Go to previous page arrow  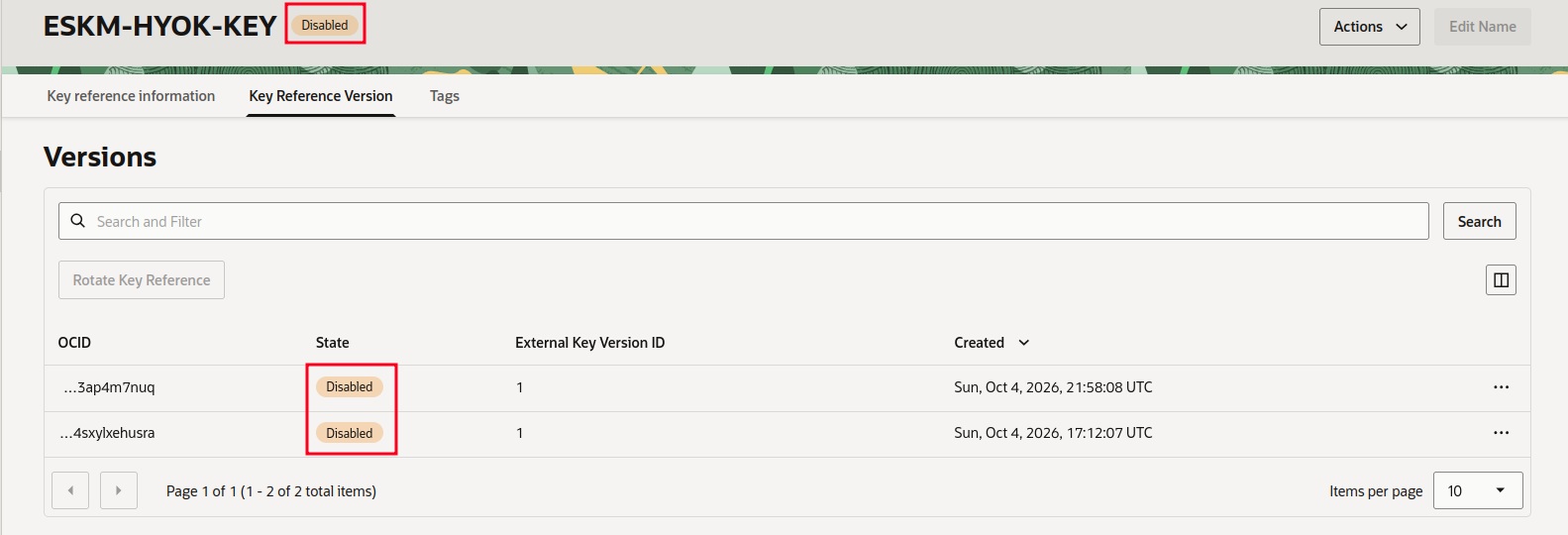coord(70,490)
